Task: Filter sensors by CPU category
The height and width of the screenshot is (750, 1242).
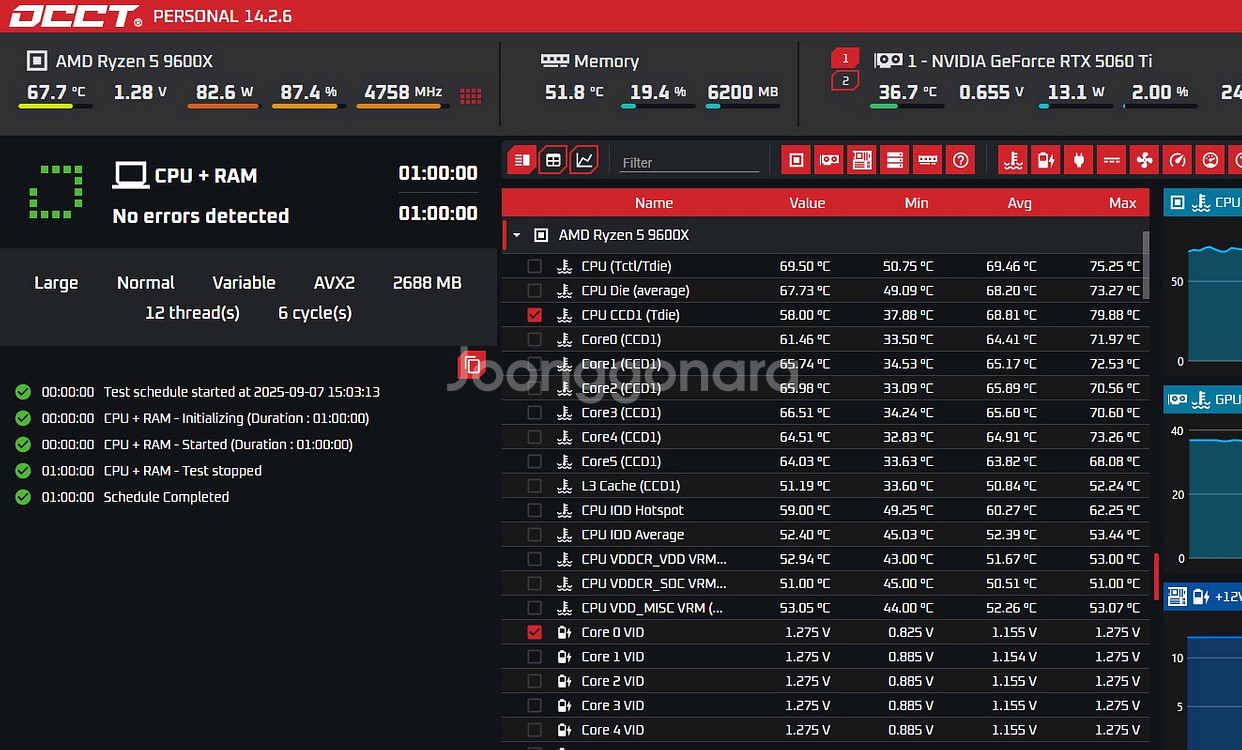Action: pyautogui.click(x=796, y=160)
